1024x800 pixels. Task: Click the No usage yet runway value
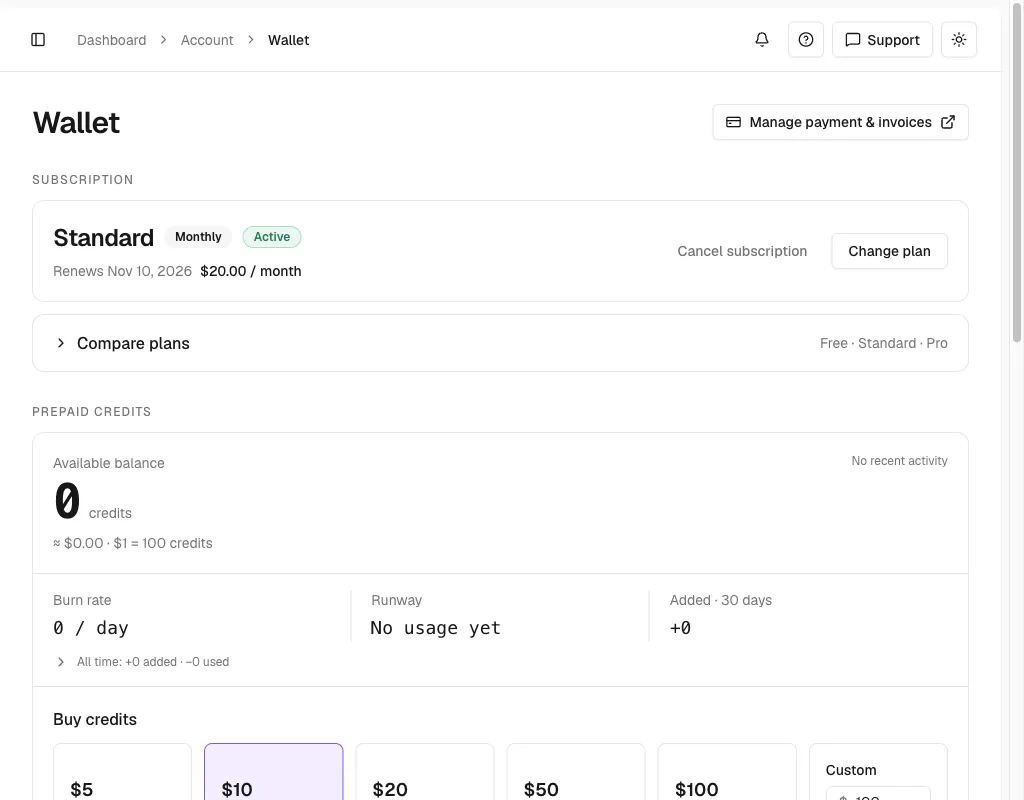[436, 628]
